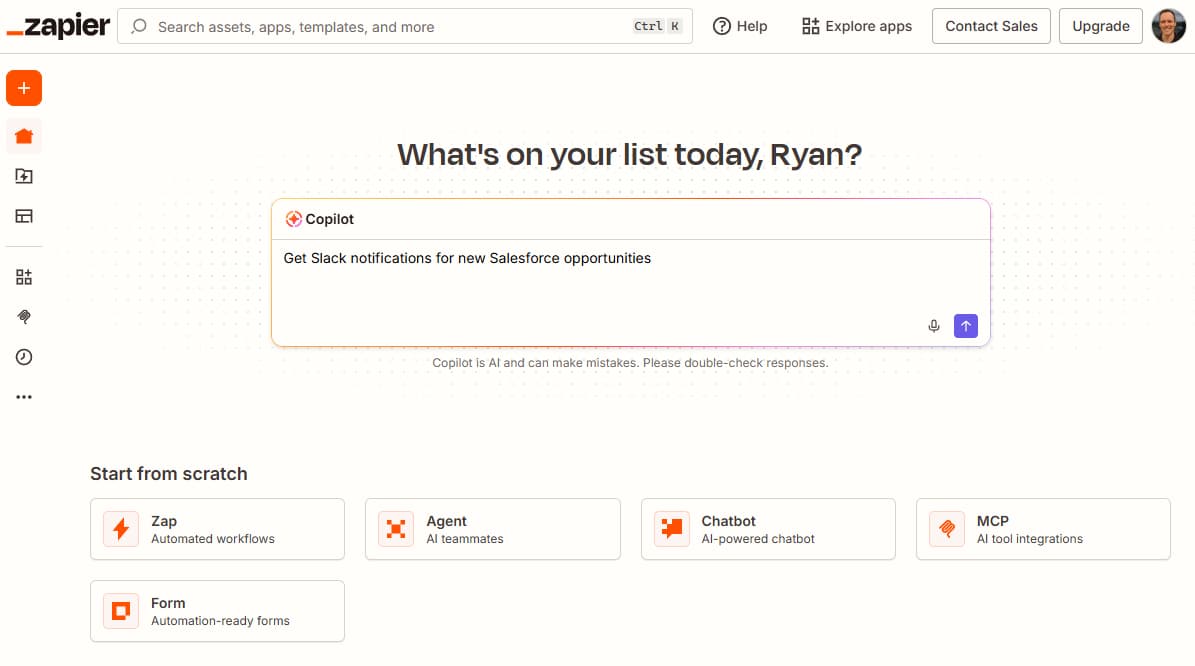Screen dimensions: 1195x666
Task: Focus the search assets and apps field
Action: (x=405, y=27)
